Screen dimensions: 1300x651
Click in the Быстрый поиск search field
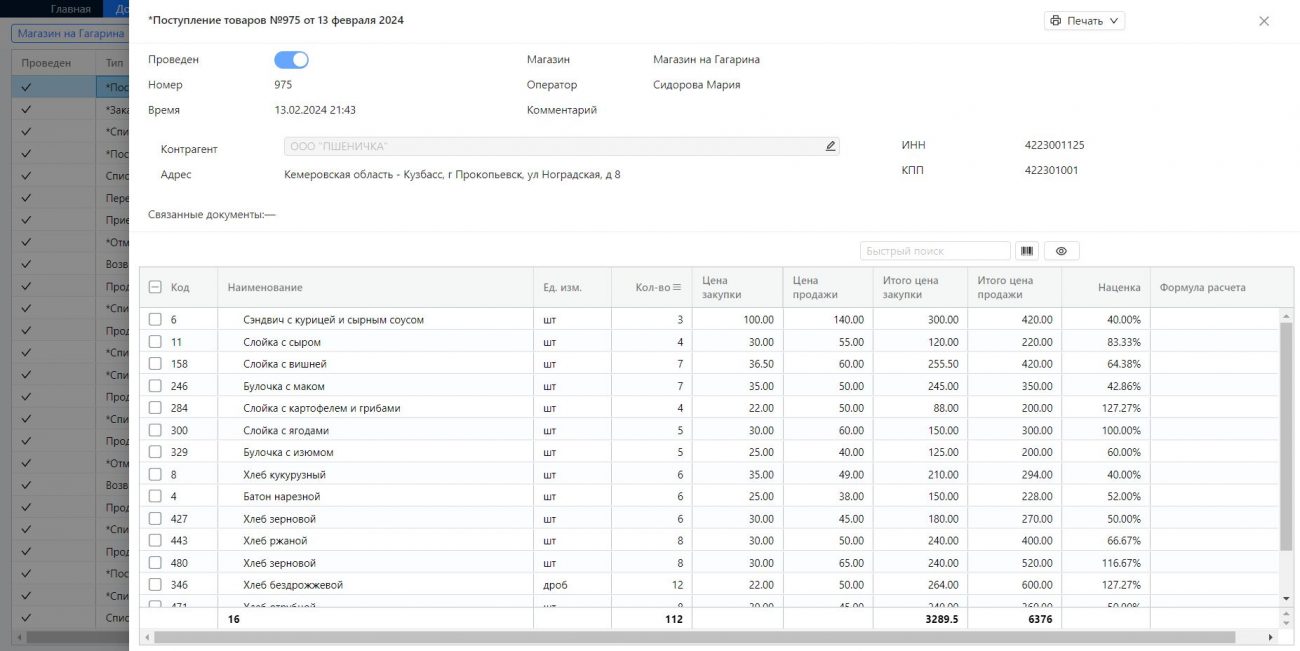(934, 251)
